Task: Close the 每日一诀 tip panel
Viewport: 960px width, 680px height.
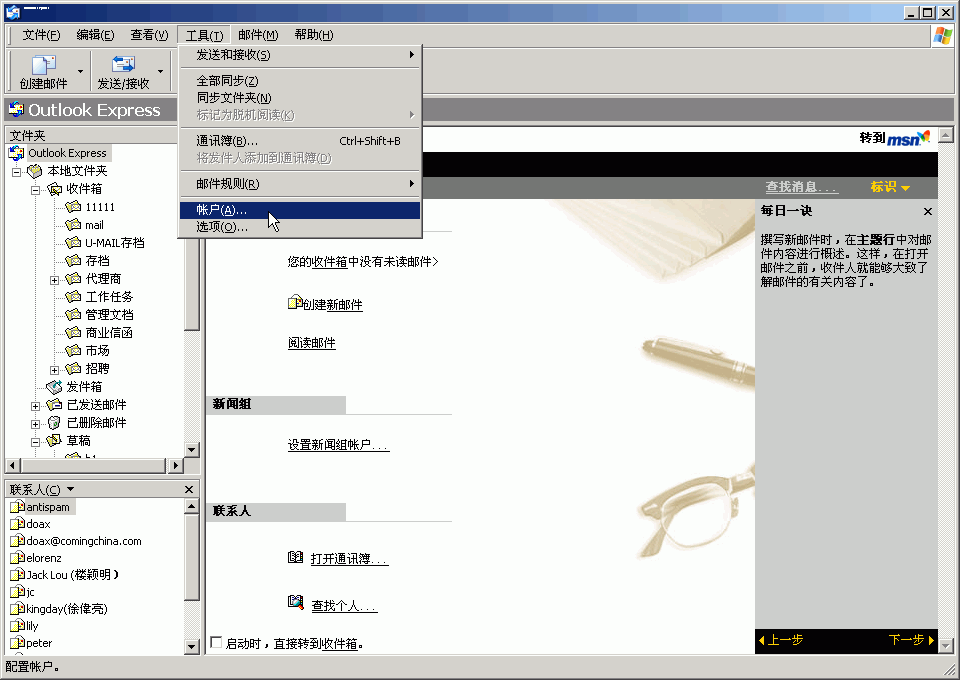Action: coord(928,211)
